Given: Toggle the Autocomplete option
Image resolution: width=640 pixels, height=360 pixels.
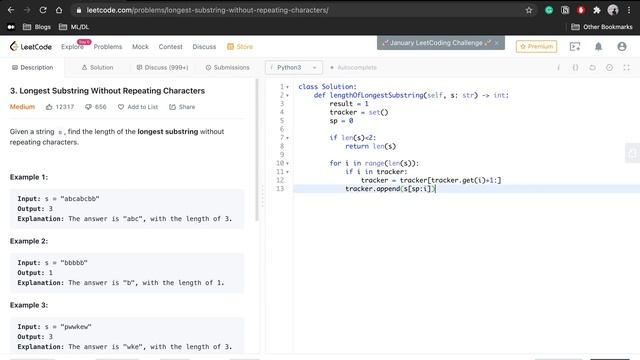Looking at the screenshot, I should pos(353,67).
